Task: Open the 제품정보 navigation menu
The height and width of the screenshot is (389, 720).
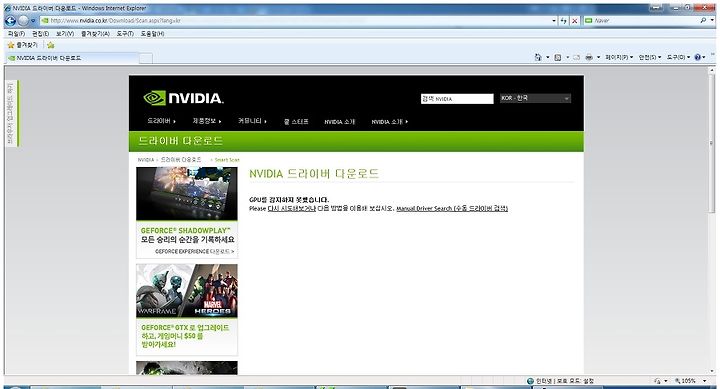Action: click(207, 121)
